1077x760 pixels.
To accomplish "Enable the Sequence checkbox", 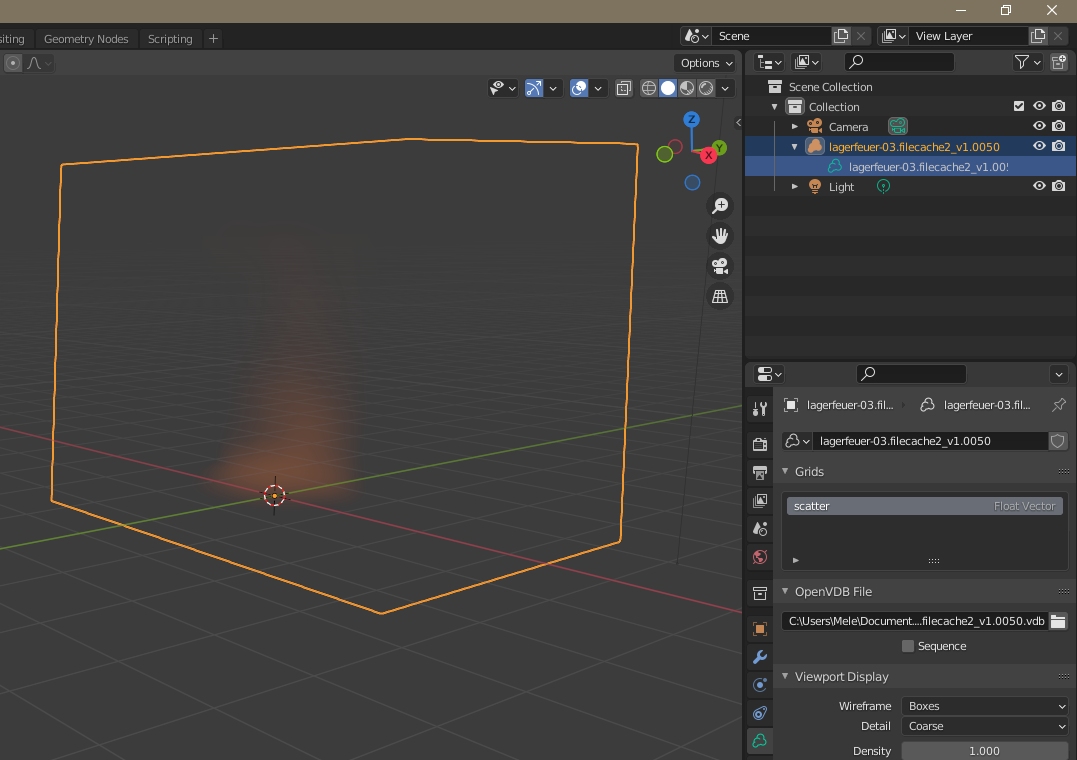I will [908, 646].
